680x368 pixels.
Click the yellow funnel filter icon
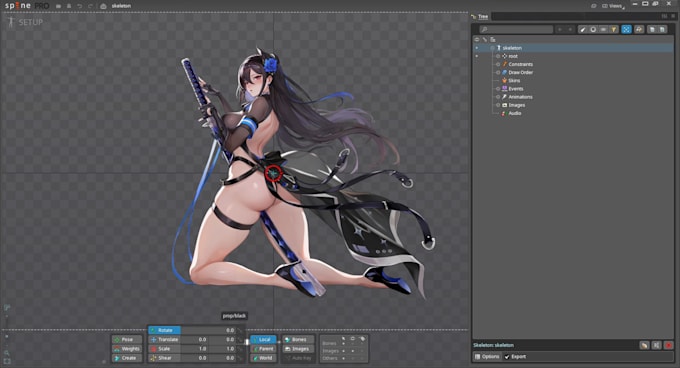(614, 29)
